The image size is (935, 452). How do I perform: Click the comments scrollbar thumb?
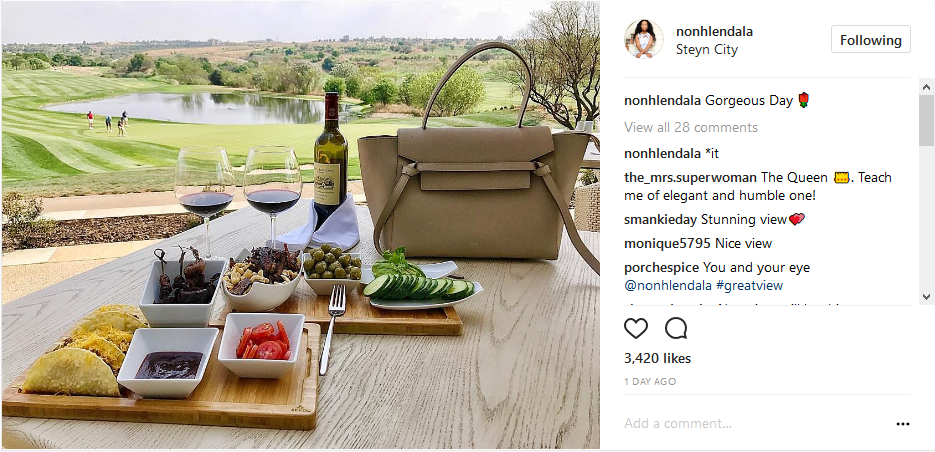[926, 119]
